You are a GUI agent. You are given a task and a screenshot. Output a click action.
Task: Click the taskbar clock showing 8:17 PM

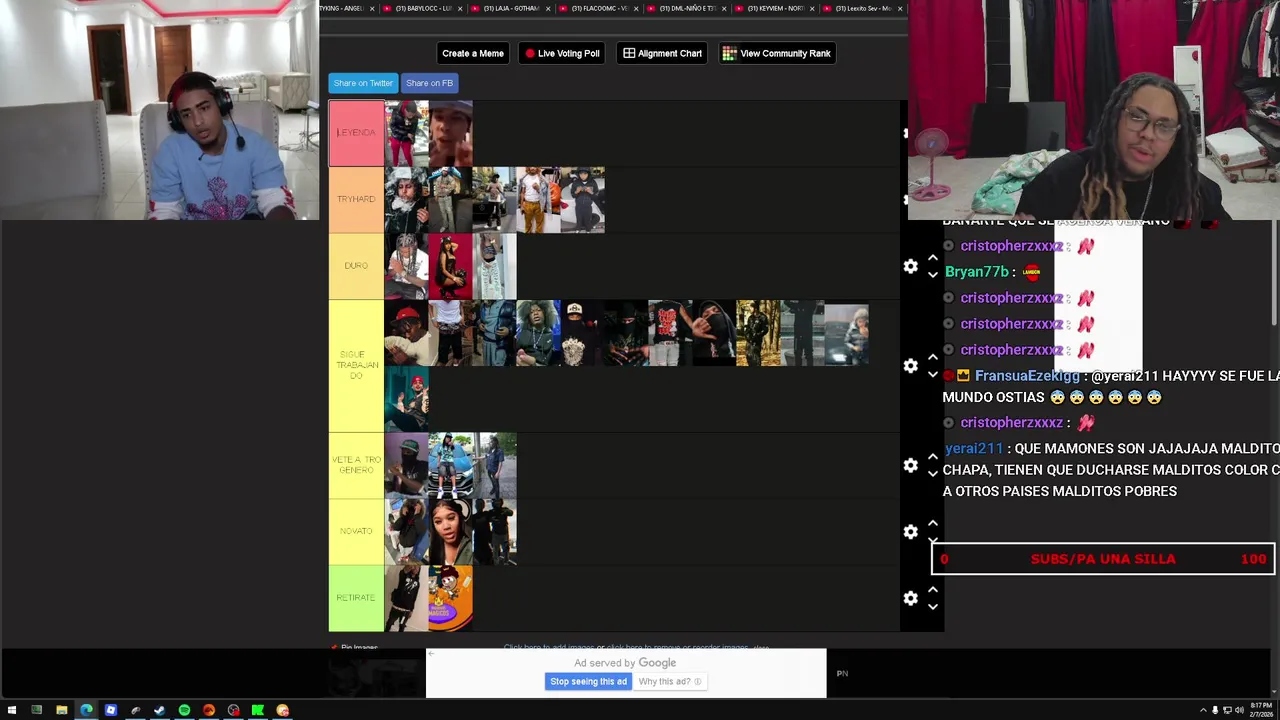point(1260,710)
